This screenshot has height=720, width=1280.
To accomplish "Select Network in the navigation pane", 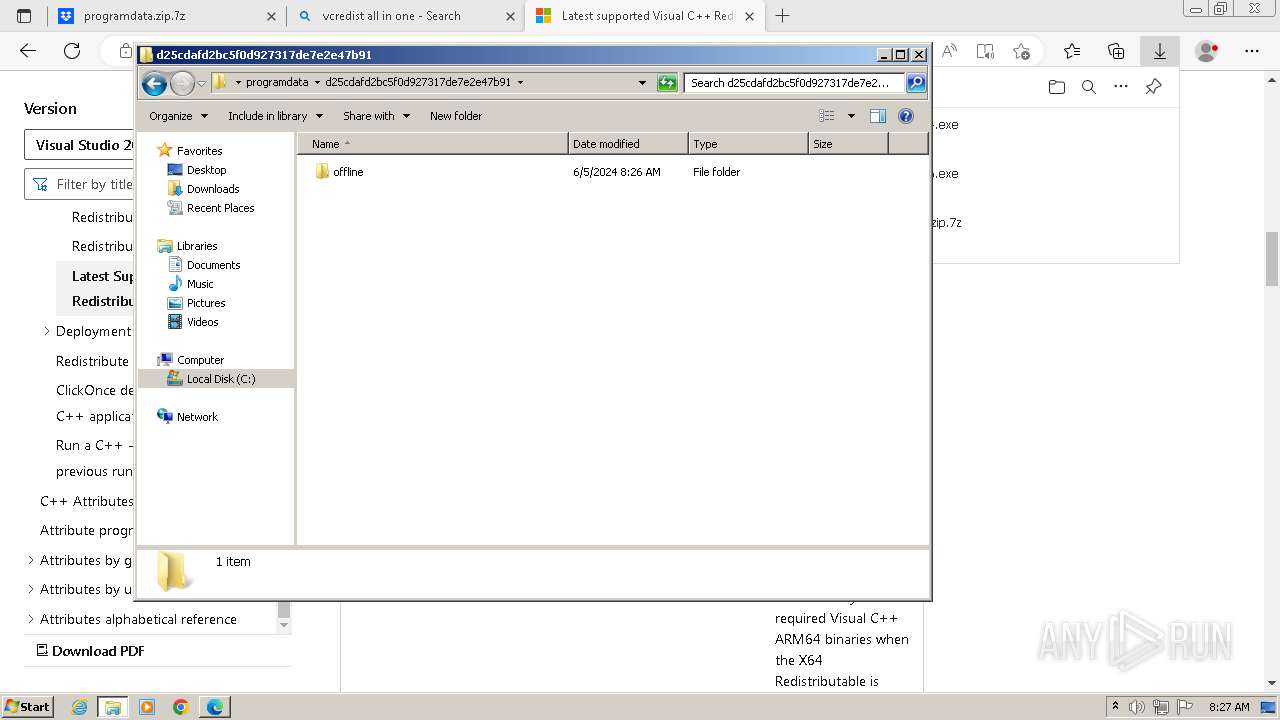I will 197,417.
